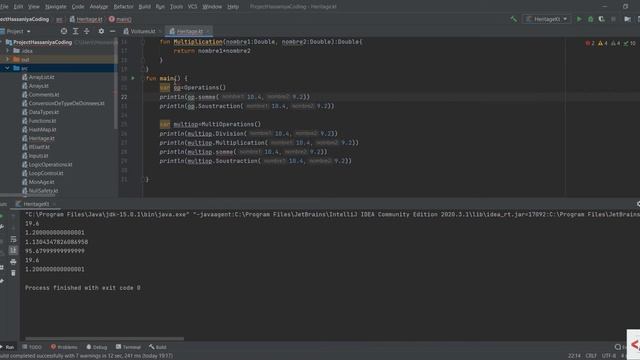The image size is (640, 360).
Task: Click Heritage.kt breadcrumb in navigation bar
Action: pyautogui.click(x=86, y=19)
